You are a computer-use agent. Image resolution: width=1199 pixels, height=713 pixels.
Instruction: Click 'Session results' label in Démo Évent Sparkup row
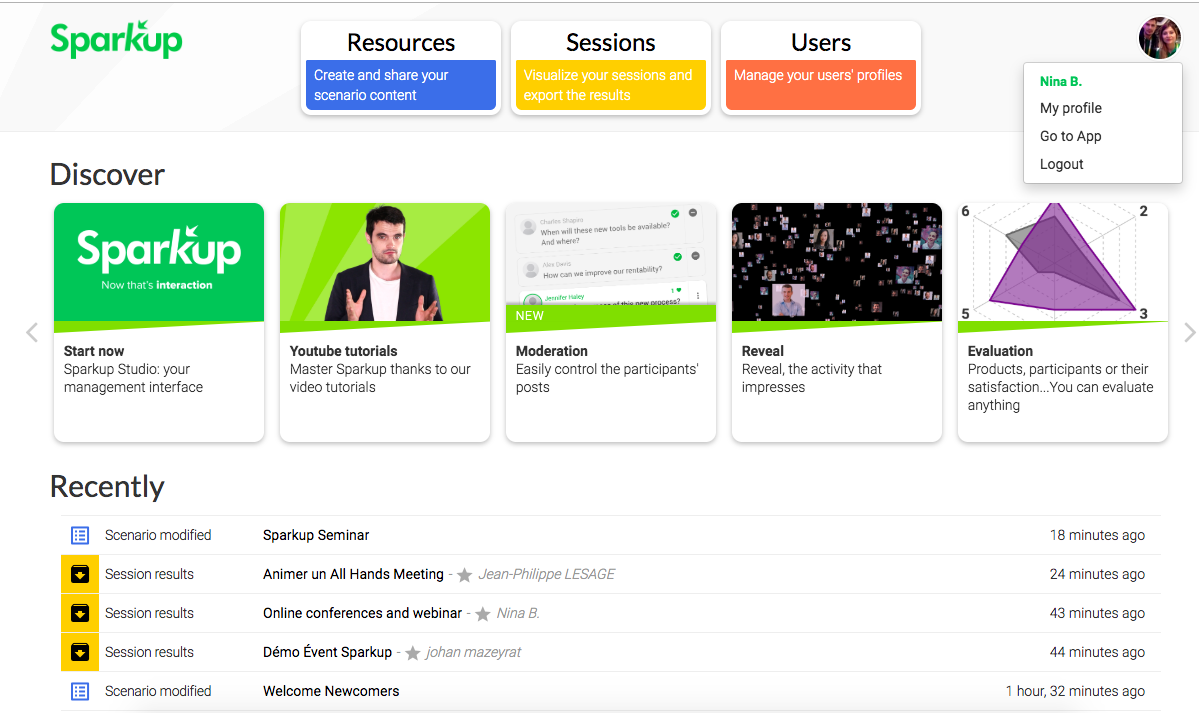[x=149, y=653]
